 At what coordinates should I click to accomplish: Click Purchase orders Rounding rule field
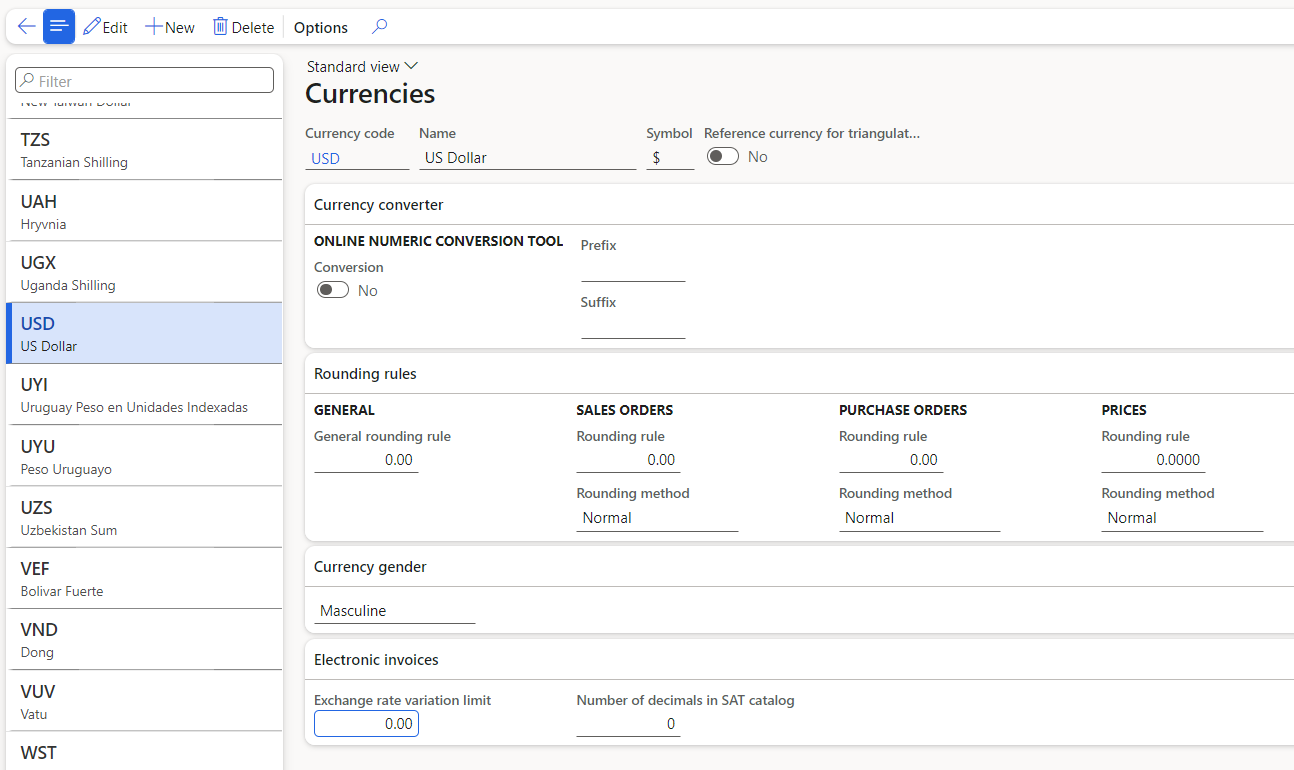(891, 460)
